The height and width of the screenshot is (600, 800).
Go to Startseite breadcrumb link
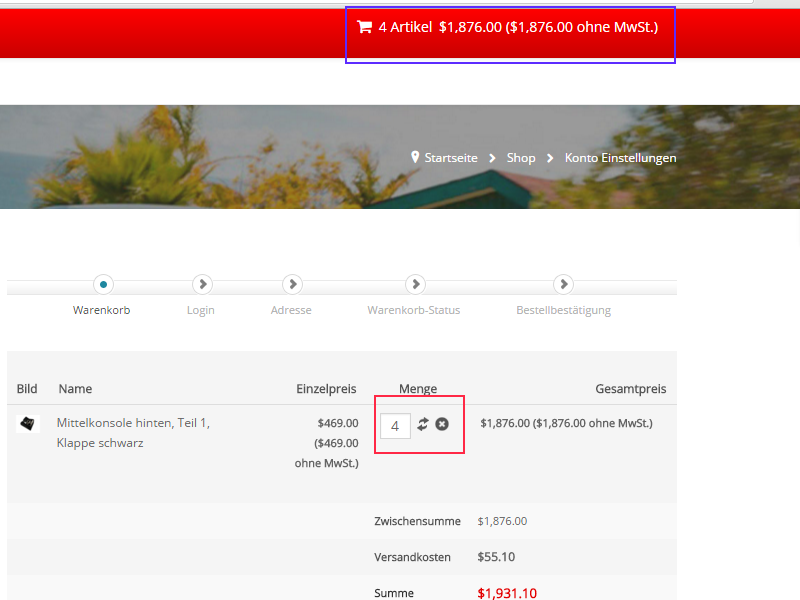(451, 158)
